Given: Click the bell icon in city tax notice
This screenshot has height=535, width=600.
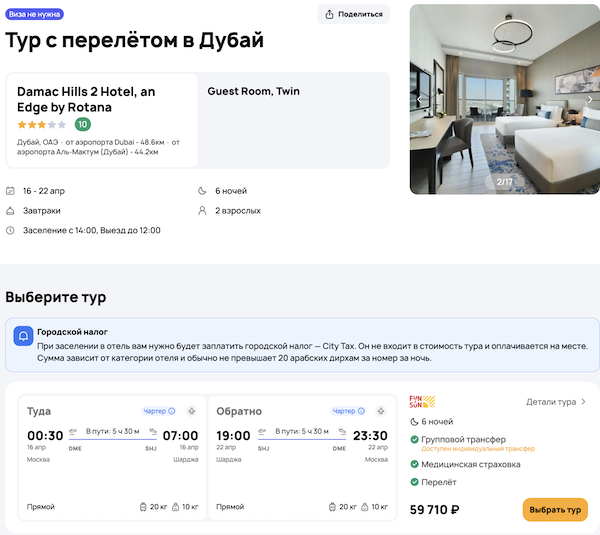Looking at the screenshot, I should pyautogui.click(x=22, y=337).
